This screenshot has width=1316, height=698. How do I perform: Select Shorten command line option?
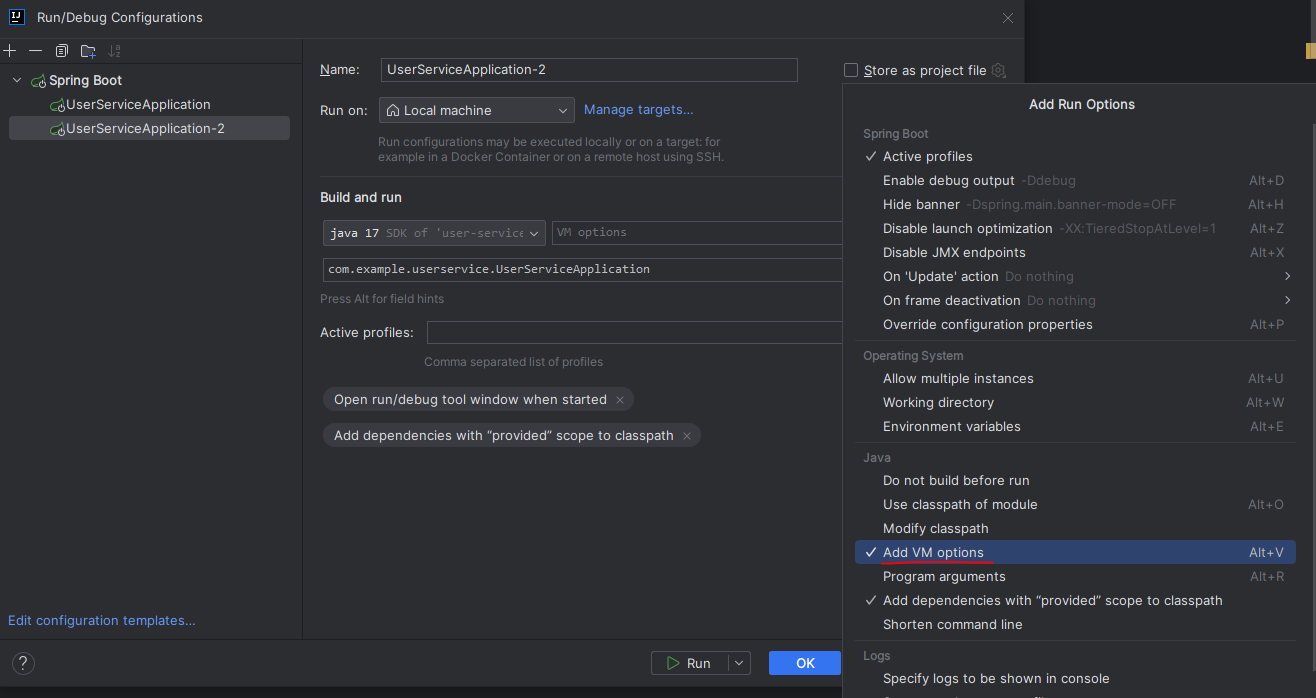point(1075,625)
